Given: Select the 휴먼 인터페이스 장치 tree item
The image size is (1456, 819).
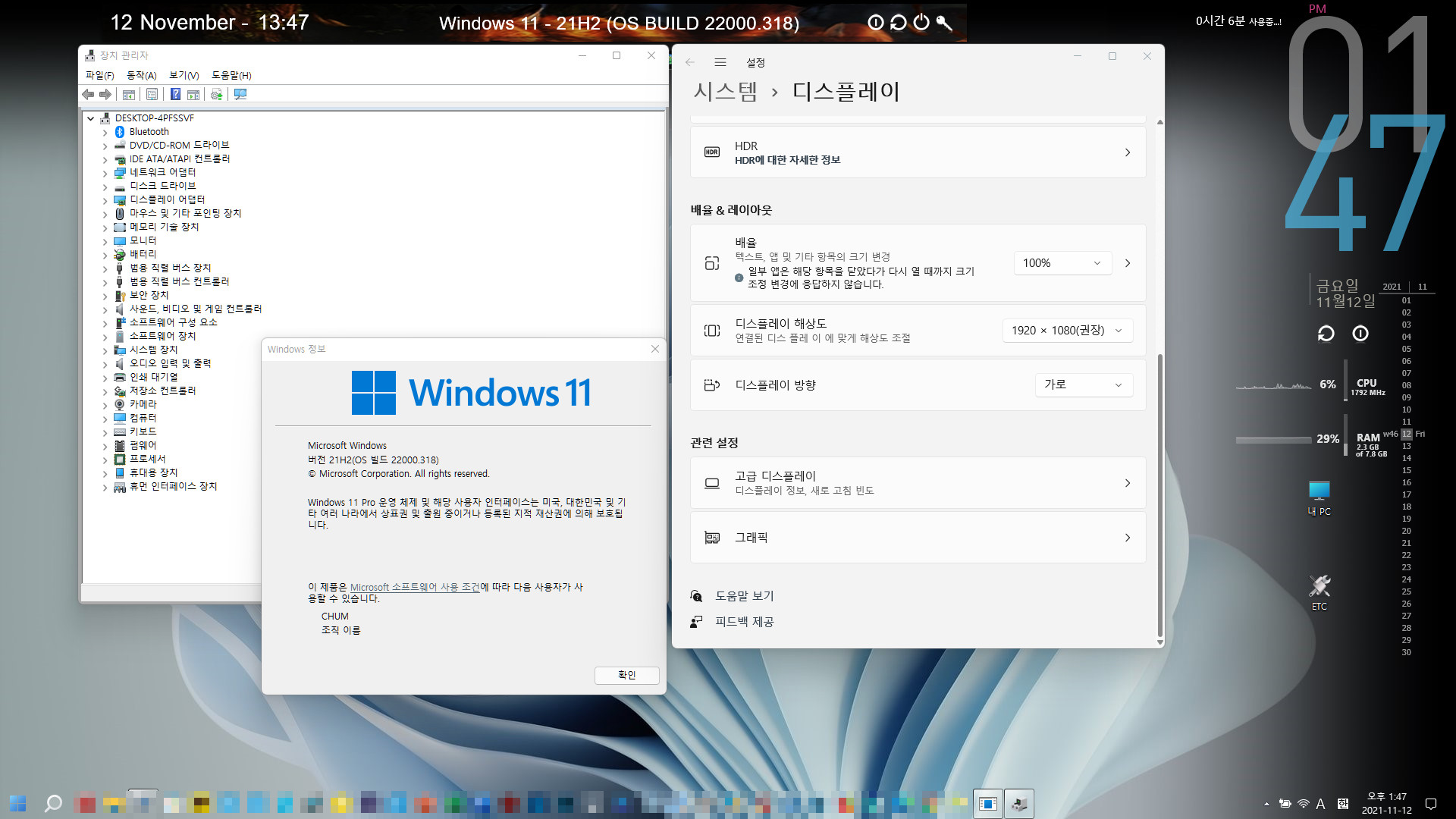Looking at the screenshot, I should pyautogui.click(x=173, y=486).
